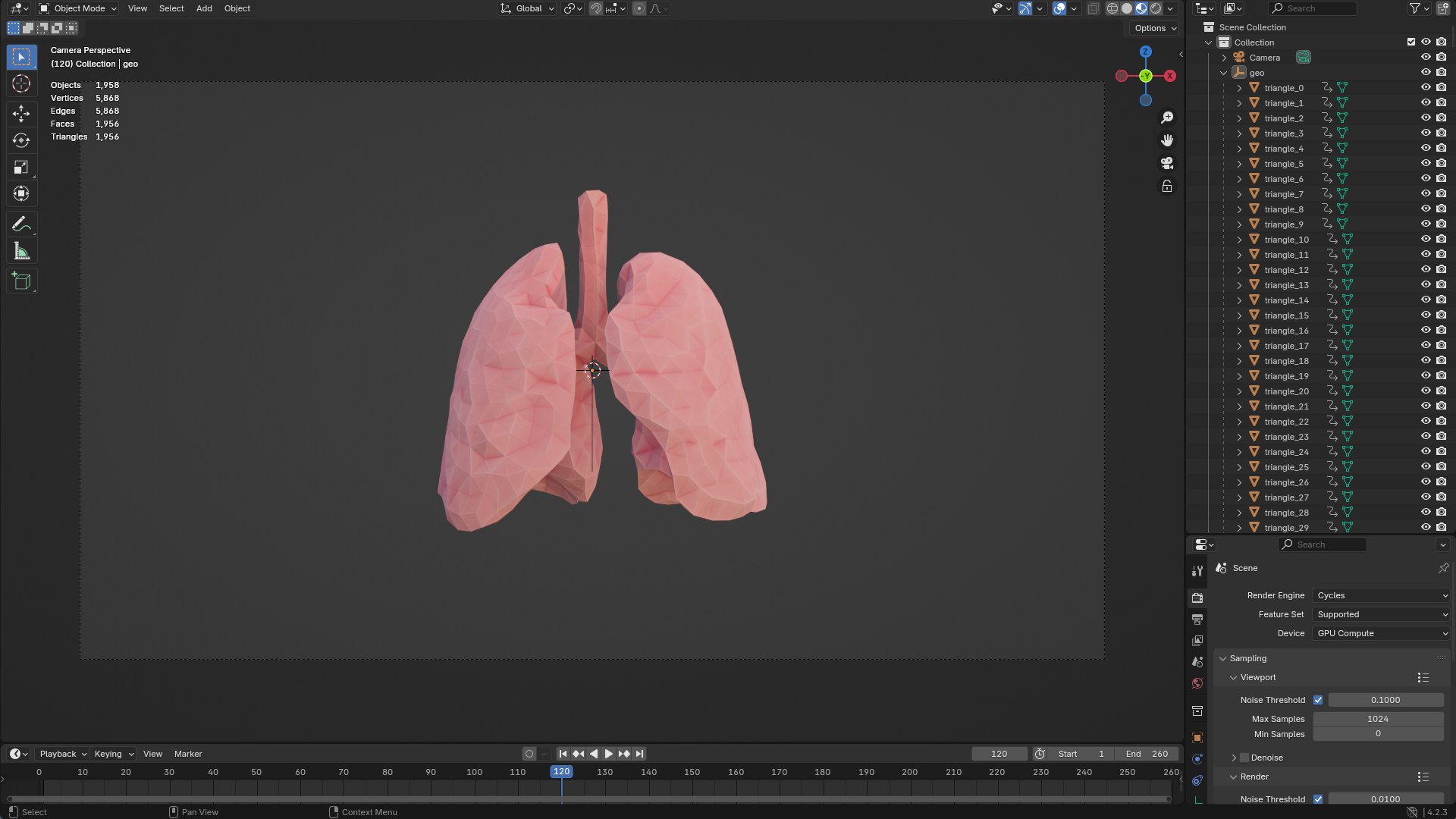
Task: Select the Transform tool
Action: click(21, 194)
